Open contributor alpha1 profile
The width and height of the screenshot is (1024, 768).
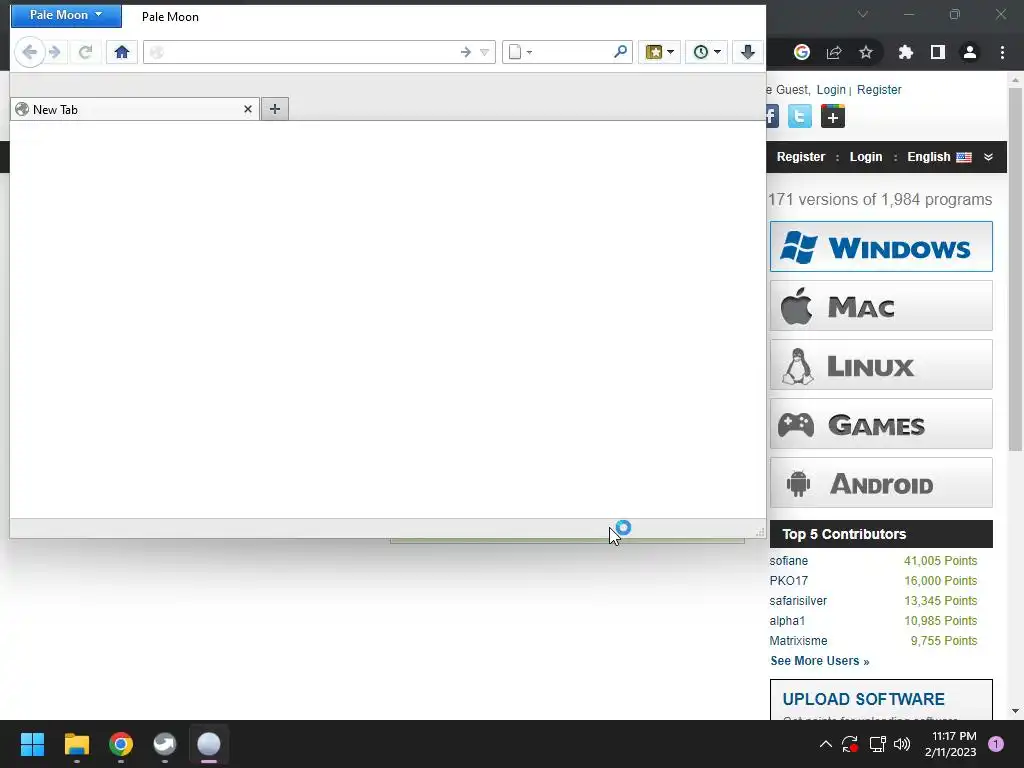click(787, 620)
